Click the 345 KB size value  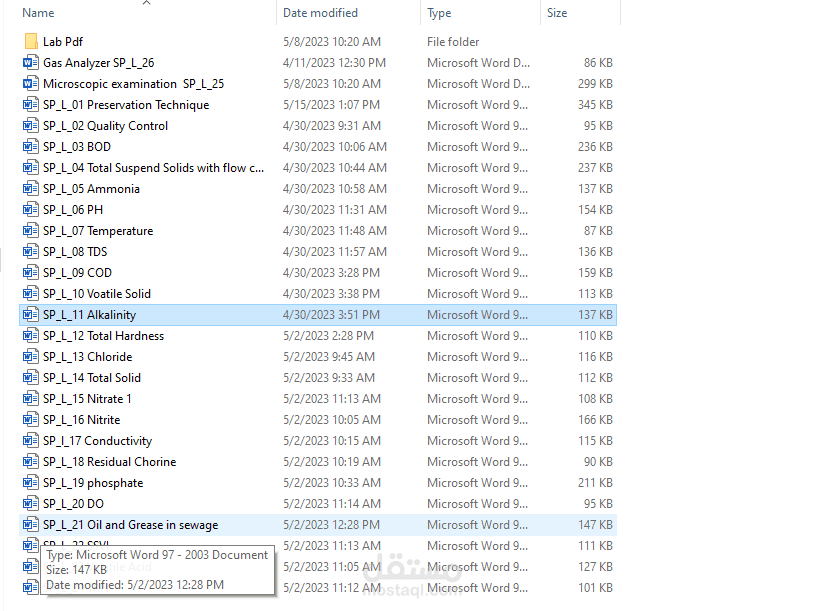[595, 105]
